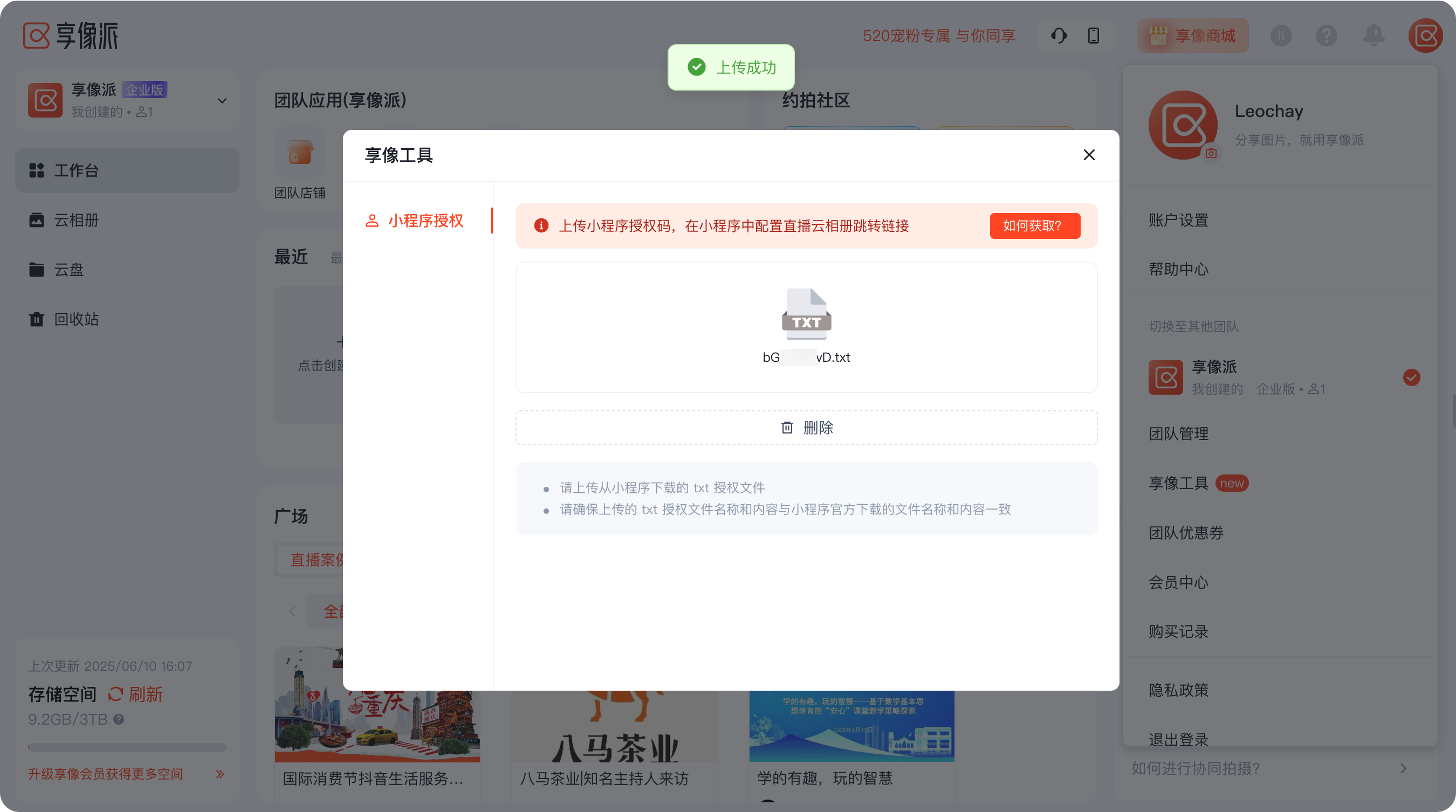Viewport: 1456px width, 812px height.
Task: Click the user avatar in top right
Action: point(1425,36)
